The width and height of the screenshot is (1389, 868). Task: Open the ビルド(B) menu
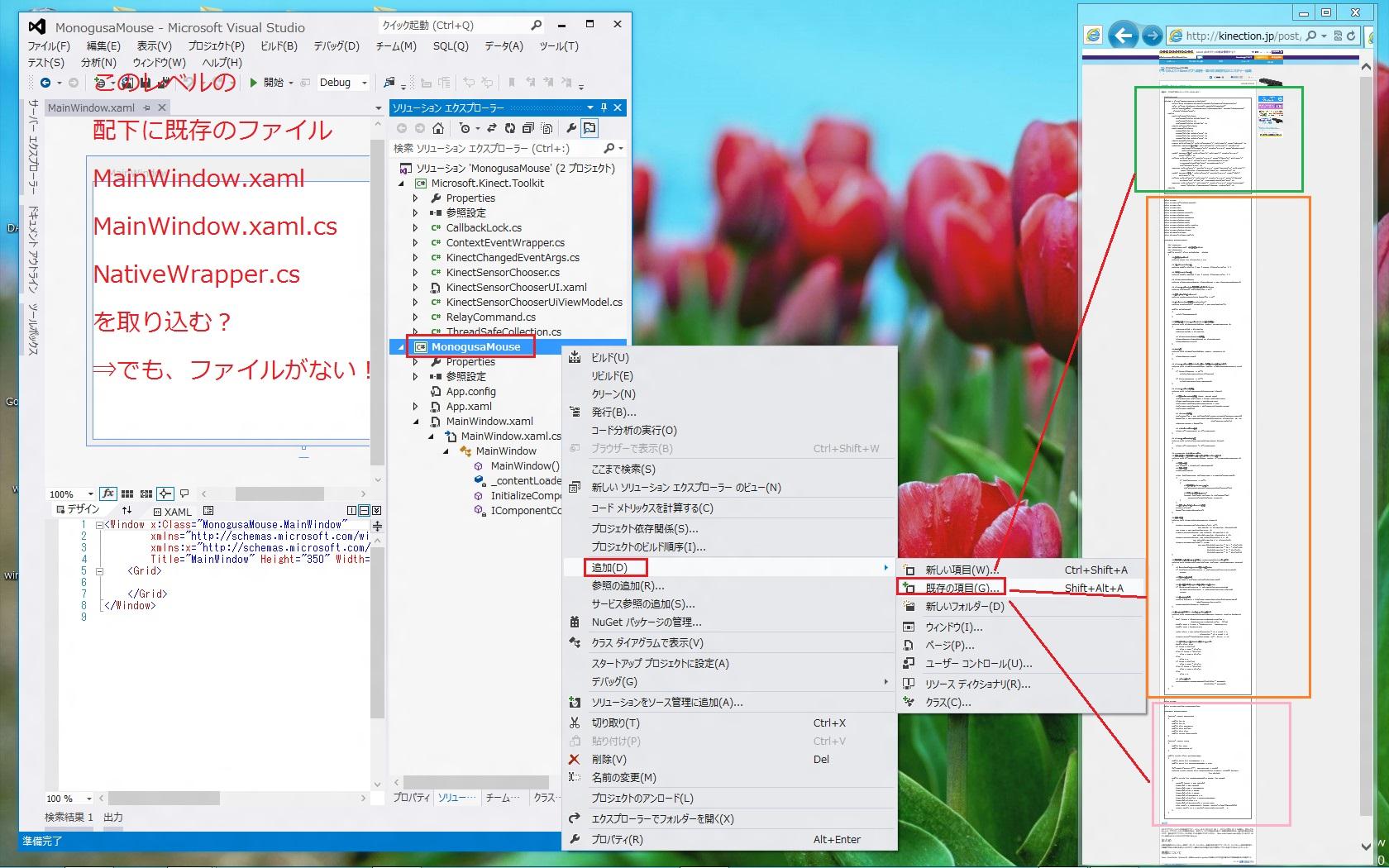(279, 46)
